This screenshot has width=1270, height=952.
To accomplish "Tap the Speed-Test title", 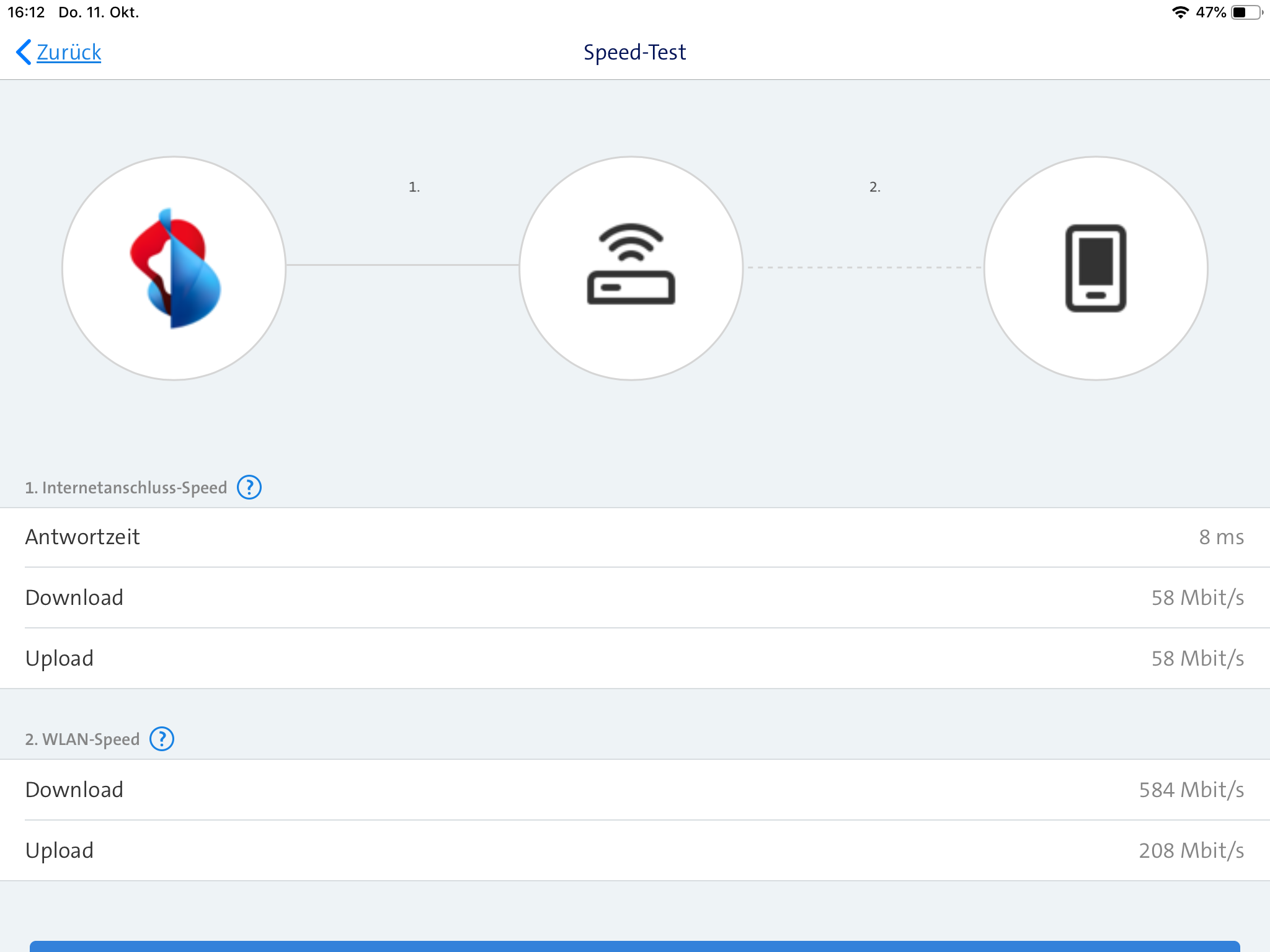I will coord(634,52).
